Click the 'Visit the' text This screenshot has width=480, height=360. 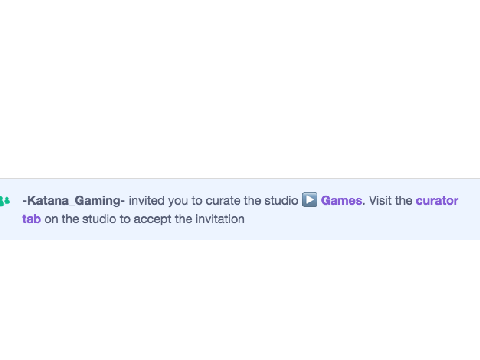click(391, 201)
